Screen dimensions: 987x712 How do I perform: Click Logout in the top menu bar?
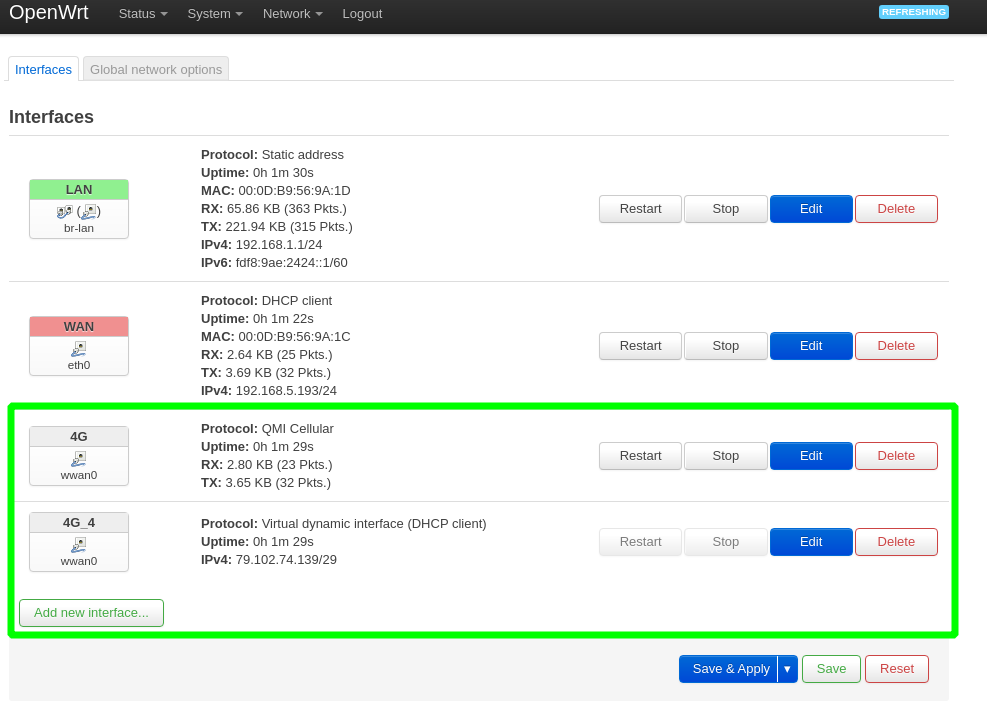[362, 14]
